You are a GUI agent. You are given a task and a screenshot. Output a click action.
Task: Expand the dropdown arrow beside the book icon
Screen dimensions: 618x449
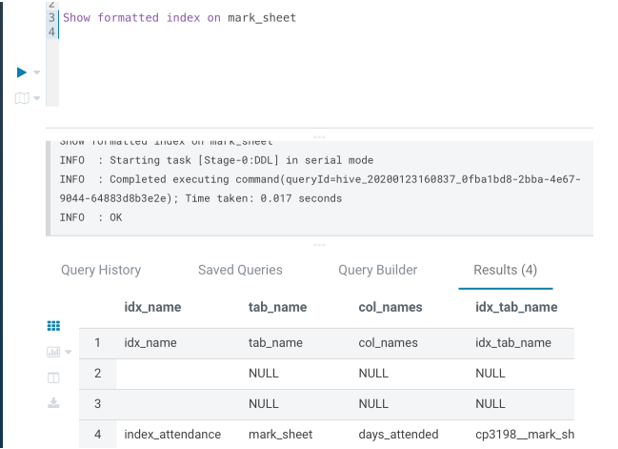click(37, 98)
